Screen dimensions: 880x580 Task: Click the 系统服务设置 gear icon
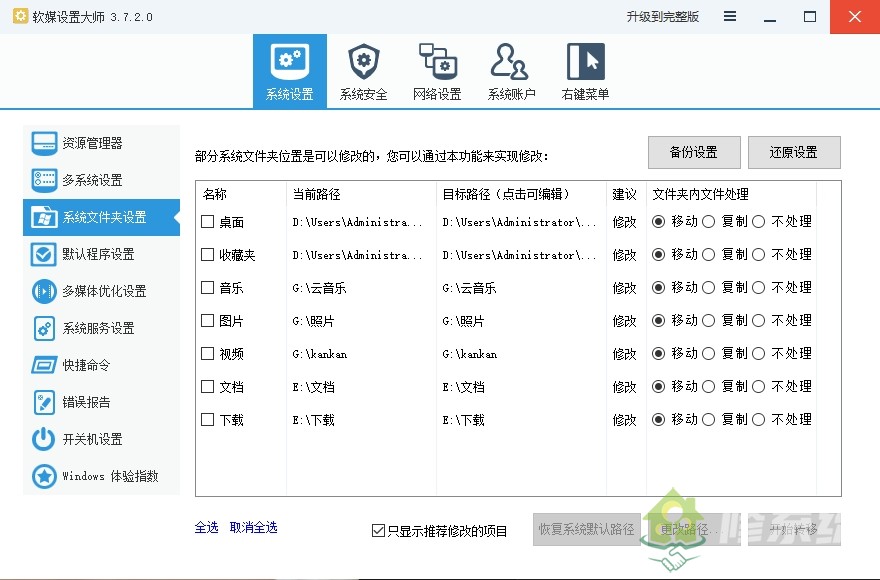(x=44, y=328)
